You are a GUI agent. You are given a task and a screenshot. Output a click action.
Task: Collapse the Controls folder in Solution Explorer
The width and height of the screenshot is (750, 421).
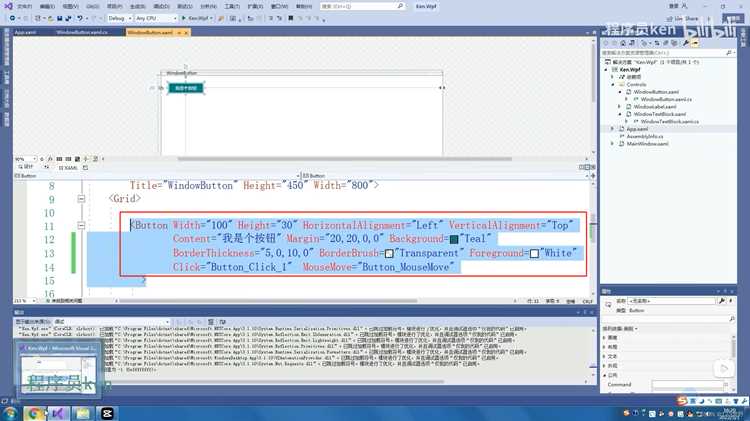613,84
